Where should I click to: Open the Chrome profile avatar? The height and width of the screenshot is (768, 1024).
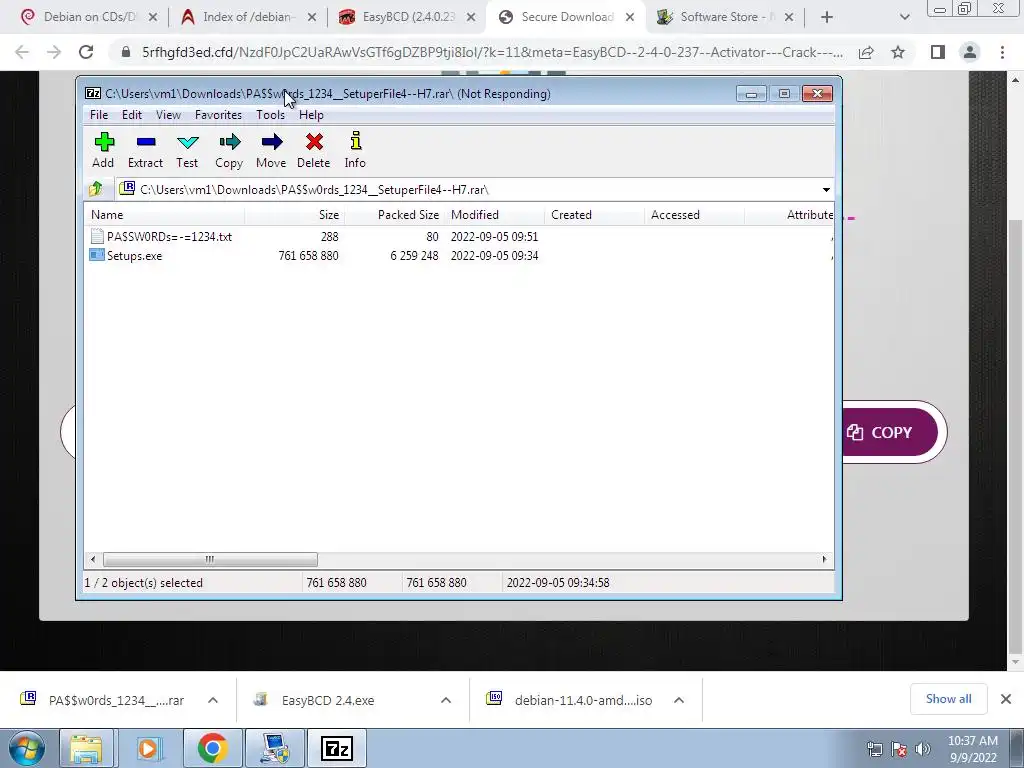pyautogui.click(x=970, y=52)
